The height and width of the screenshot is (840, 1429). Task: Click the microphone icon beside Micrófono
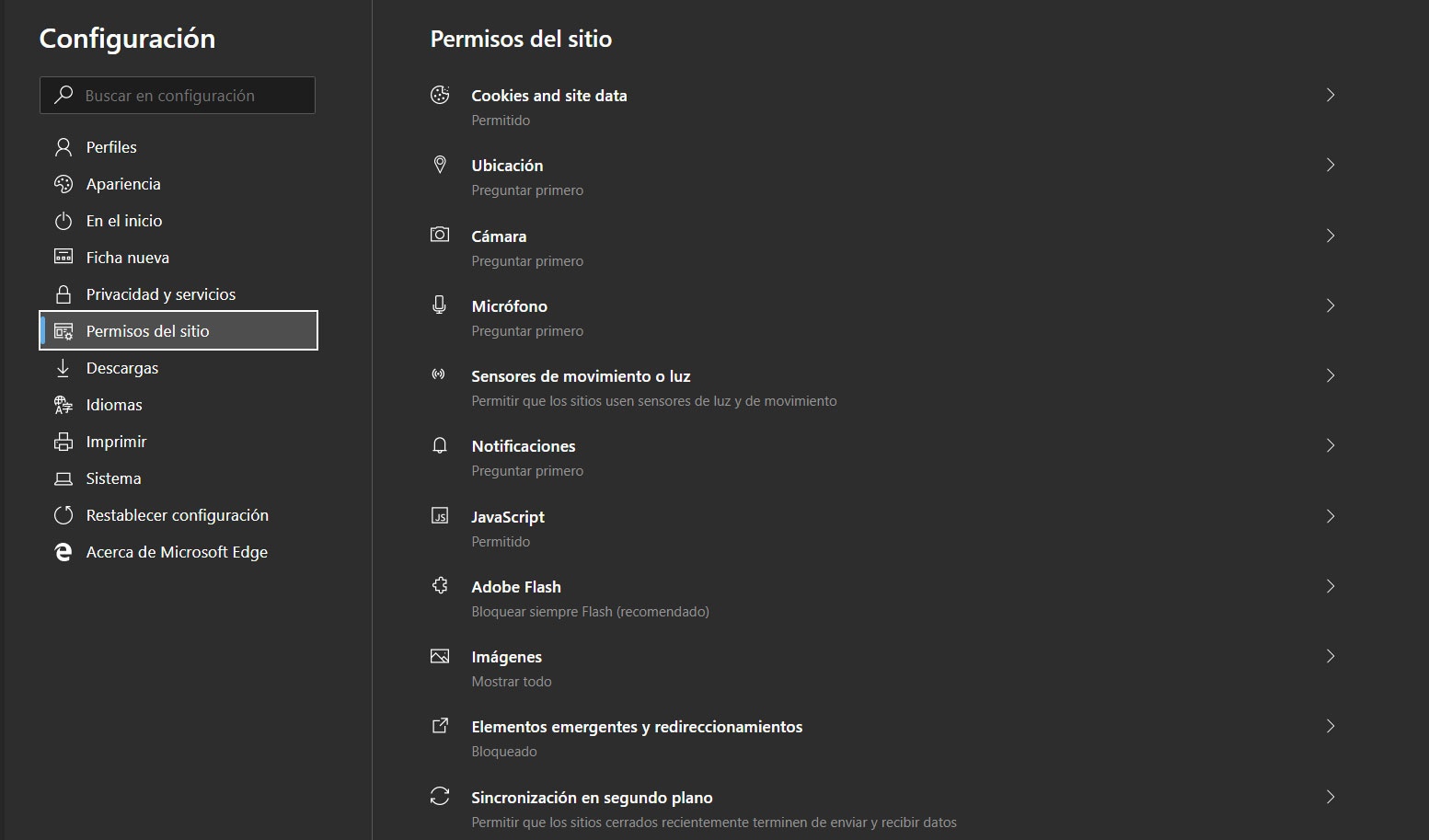click(x=440, y=305)
